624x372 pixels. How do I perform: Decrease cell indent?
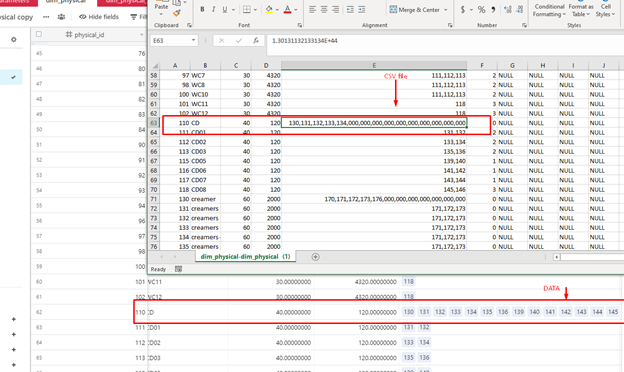tap(350, 9)
